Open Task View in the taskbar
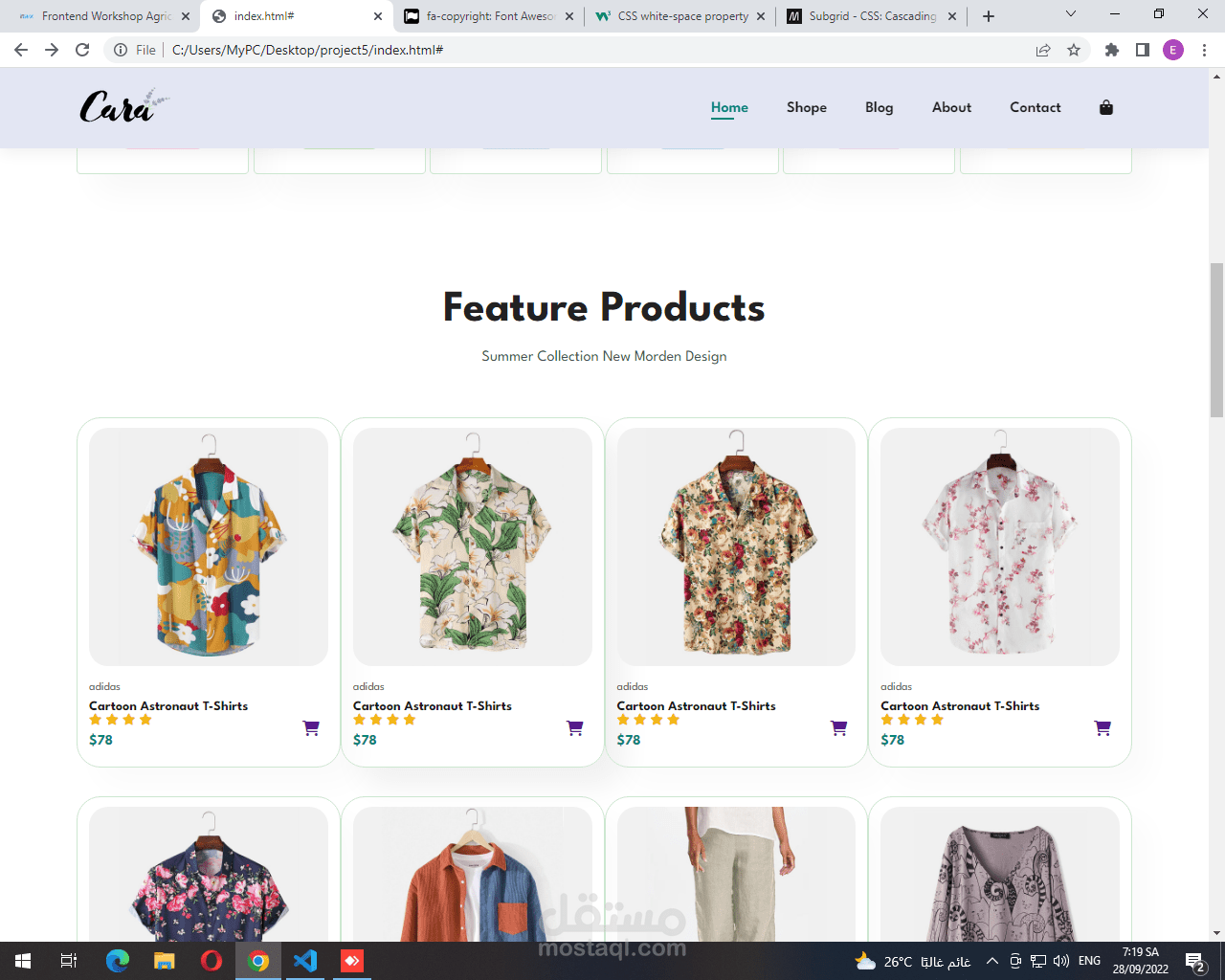1225x980 pixels. [69, 961]
